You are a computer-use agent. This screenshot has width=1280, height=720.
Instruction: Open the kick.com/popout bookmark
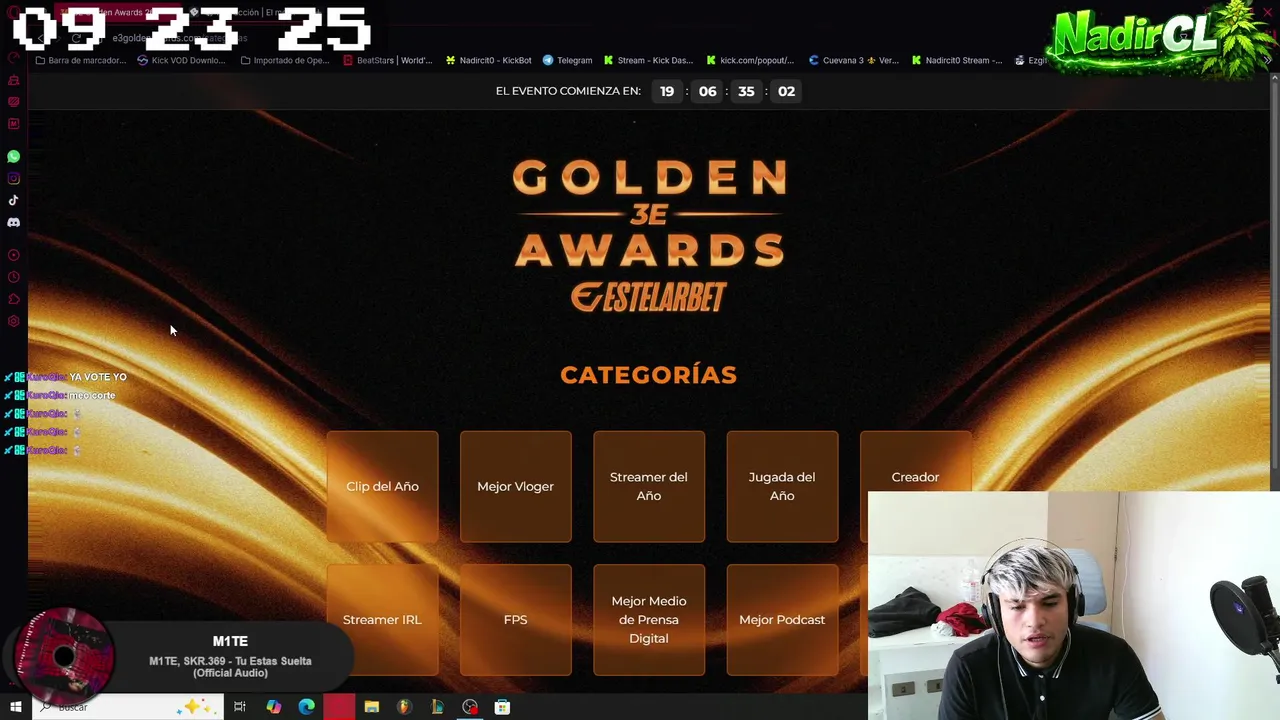(750, 60)
